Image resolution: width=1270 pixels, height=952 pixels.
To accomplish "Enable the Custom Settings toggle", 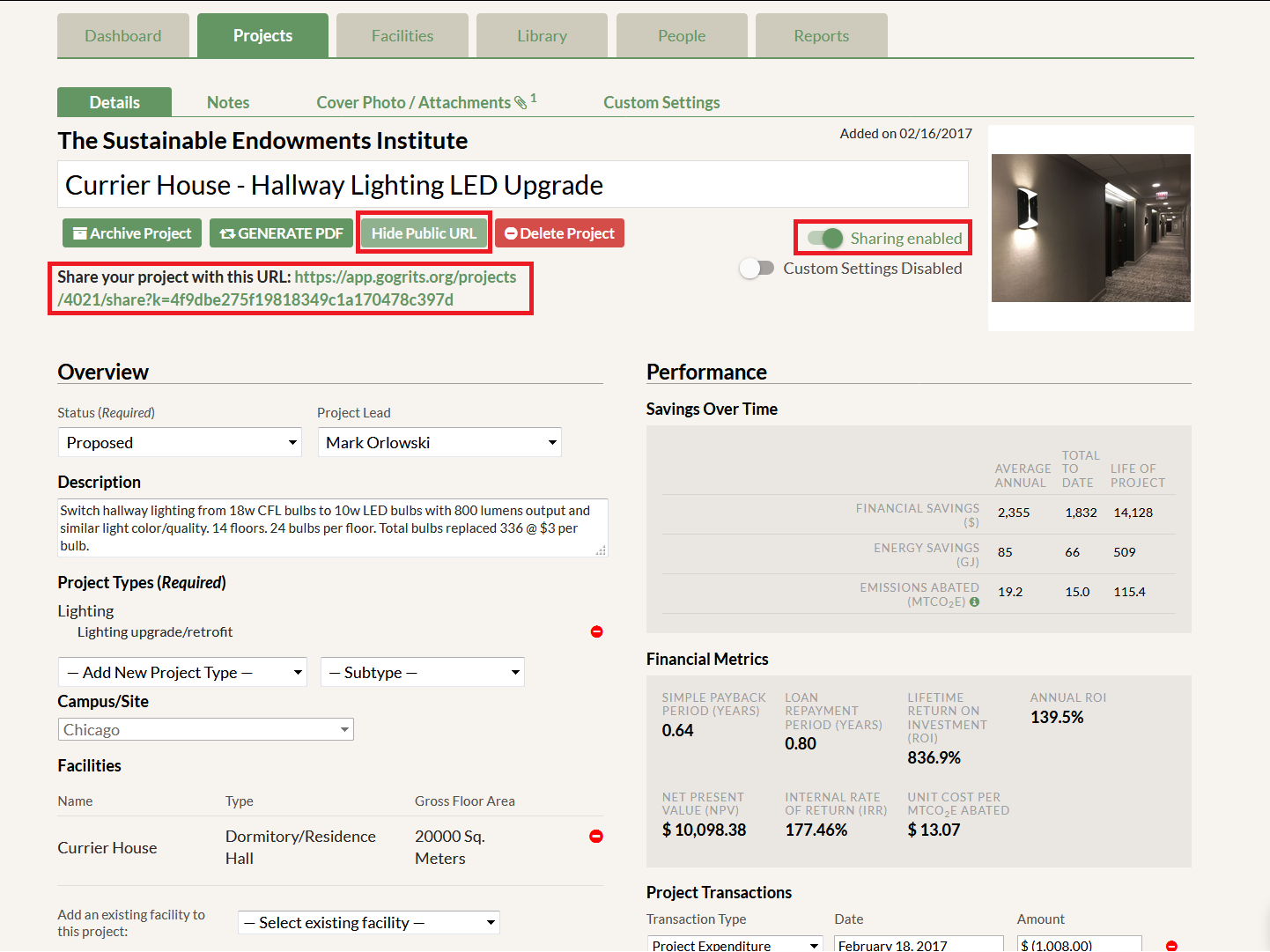I will click(x=757, y=268).
